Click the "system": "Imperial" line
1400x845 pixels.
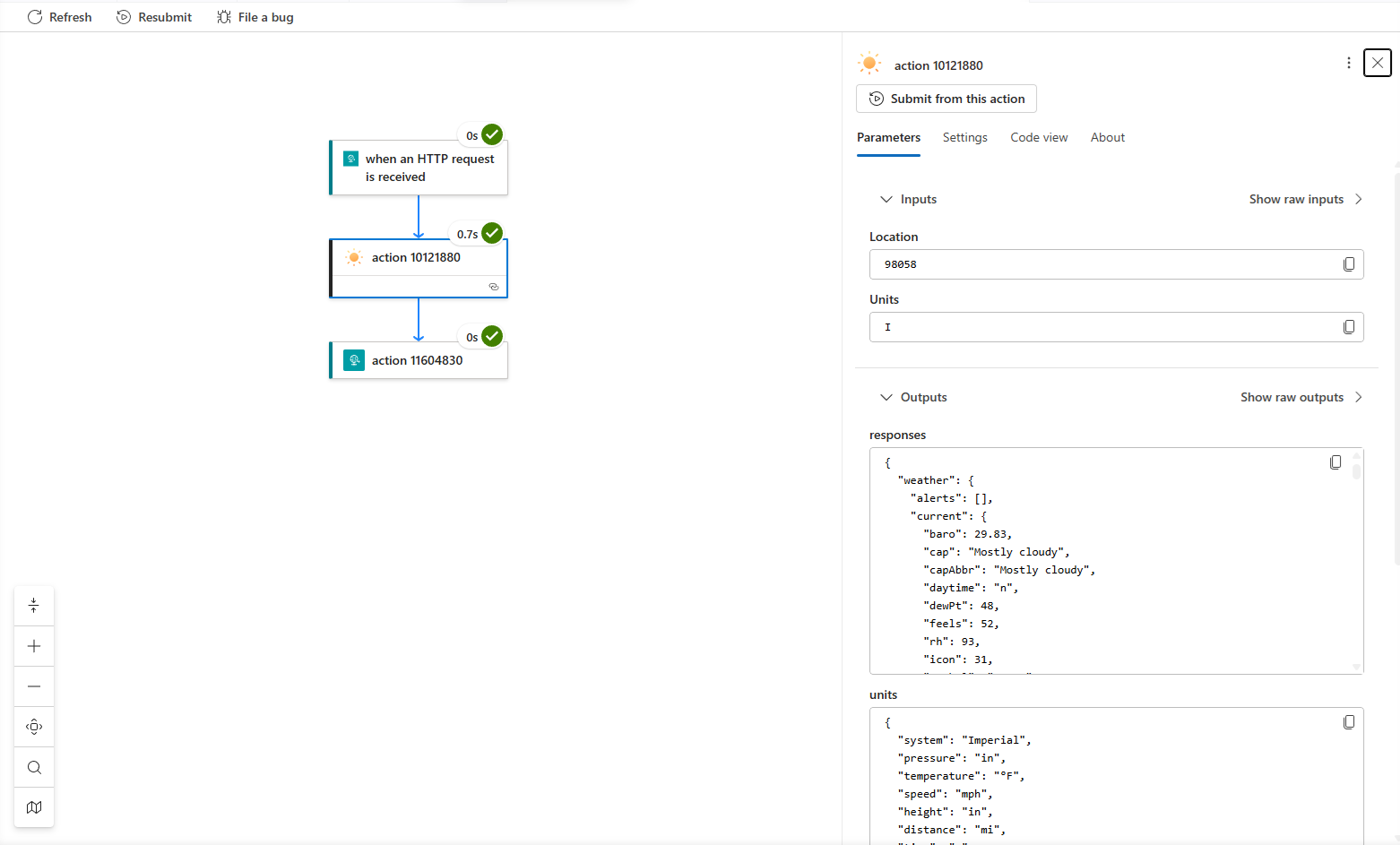pyautogui.click(x=964, y=740)
